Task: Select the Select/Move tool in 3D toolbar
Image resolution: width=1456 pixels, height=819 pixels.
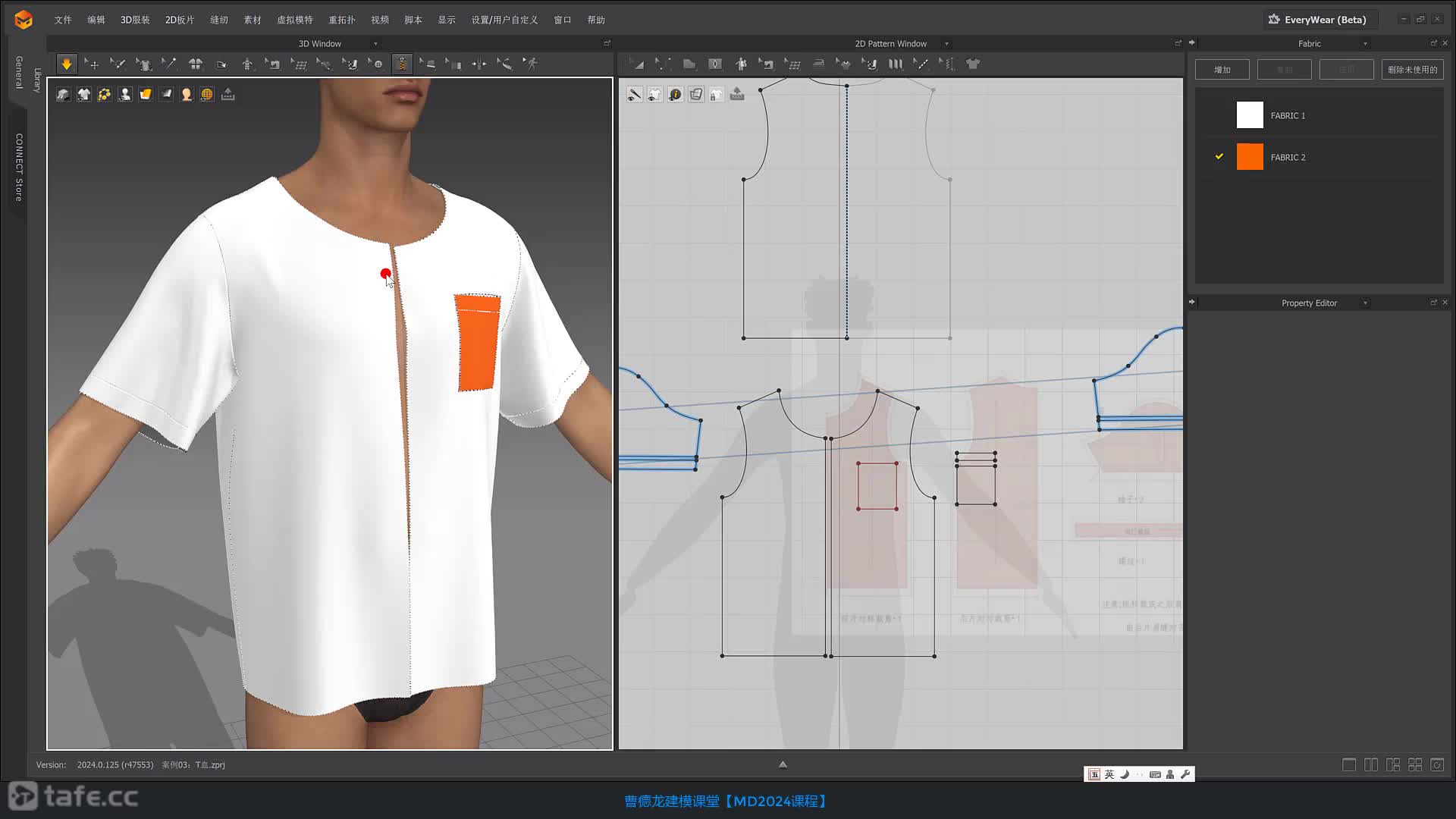Action: coord(92,64)
